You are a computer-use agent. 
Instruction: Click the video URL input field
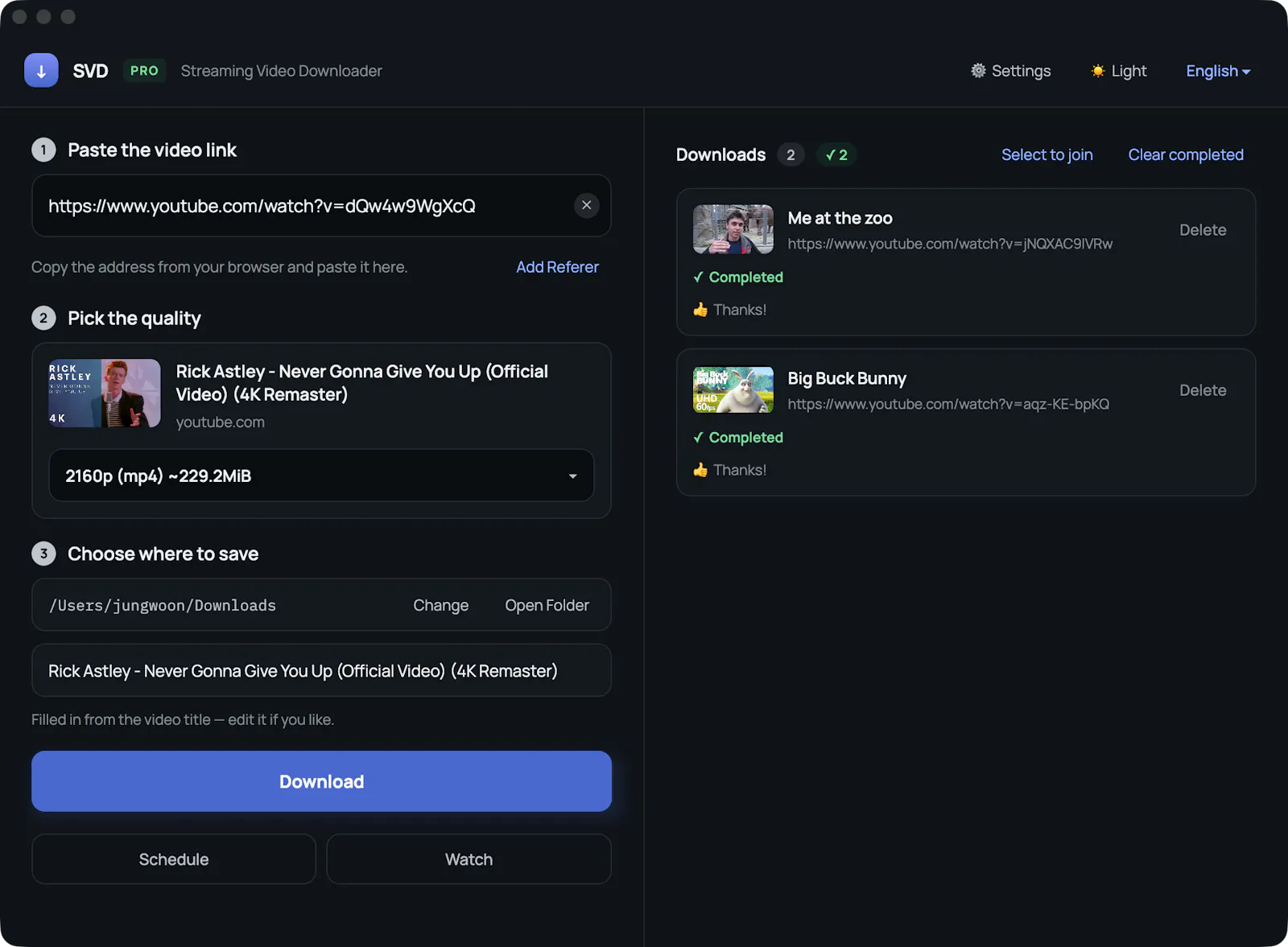[x=321, y=206]
